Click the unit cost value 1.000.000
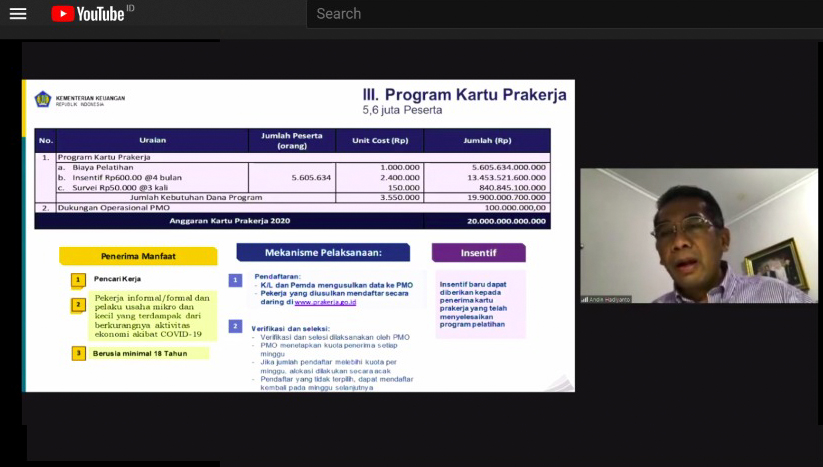The image size is (823, 467). [400, 167]
